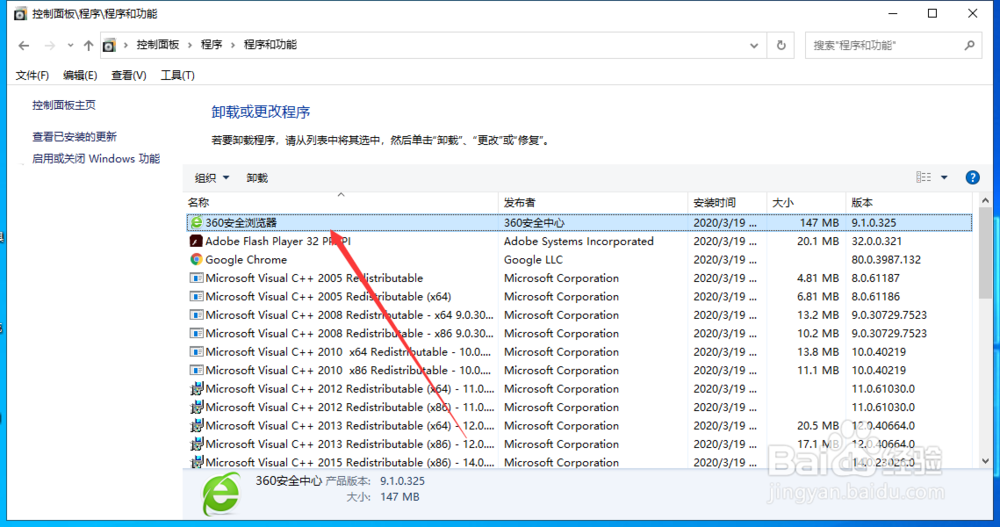Viewport: 1000px width, 527px height.
Task: Click the change view icon
Action: point(923,177)
